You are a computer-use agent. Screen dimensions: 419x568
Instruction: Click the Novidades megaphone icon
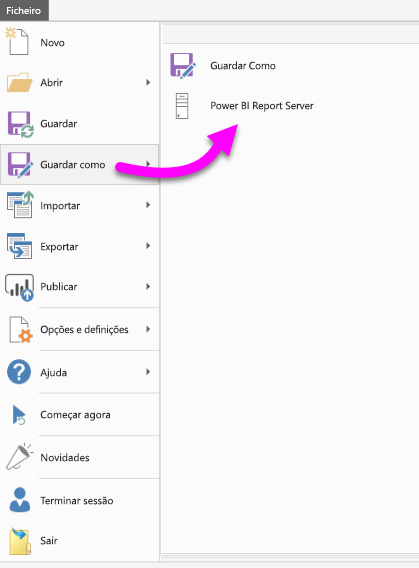(19, 456)
